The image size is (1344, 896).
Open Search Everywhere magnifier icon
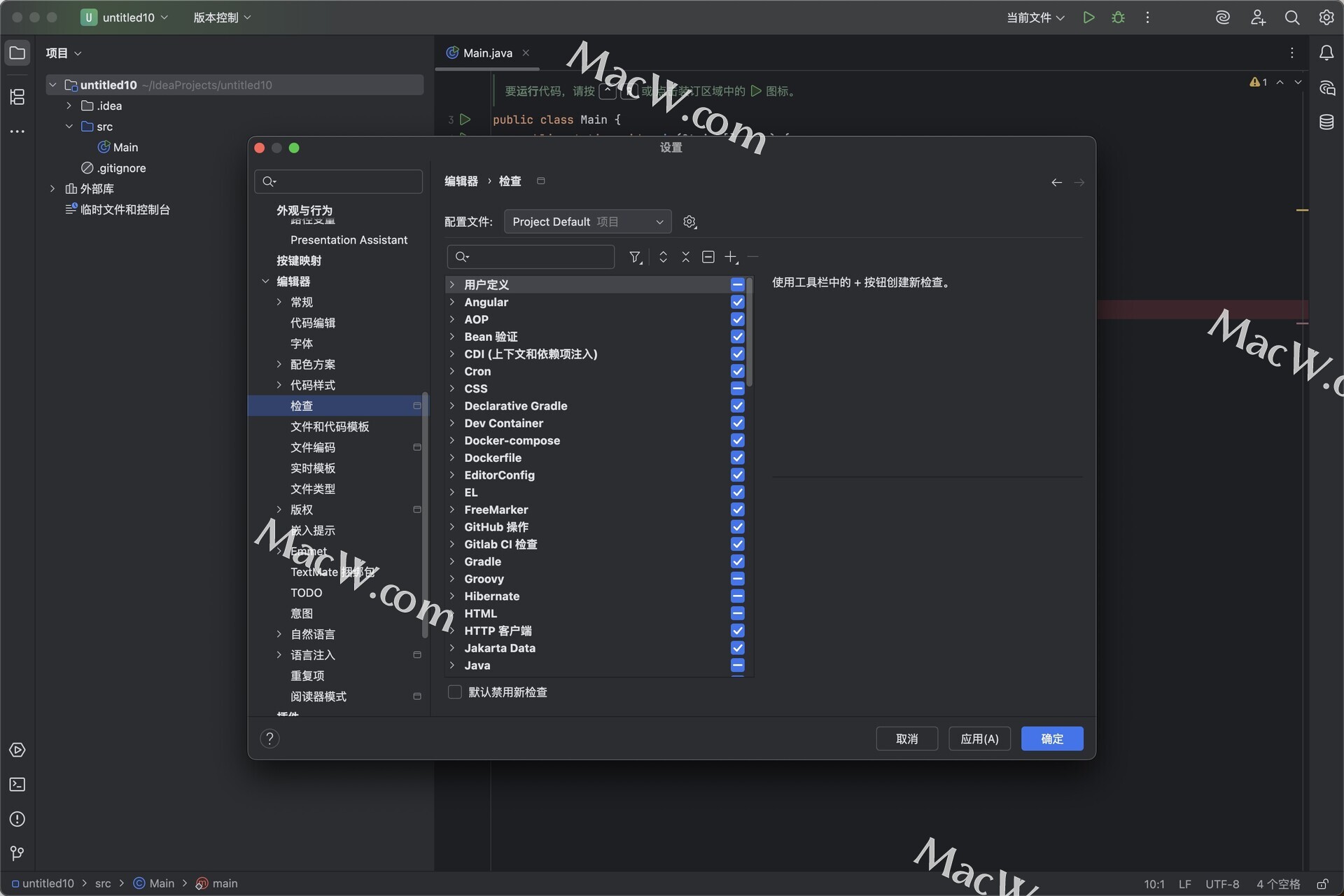click(1292, 17)
